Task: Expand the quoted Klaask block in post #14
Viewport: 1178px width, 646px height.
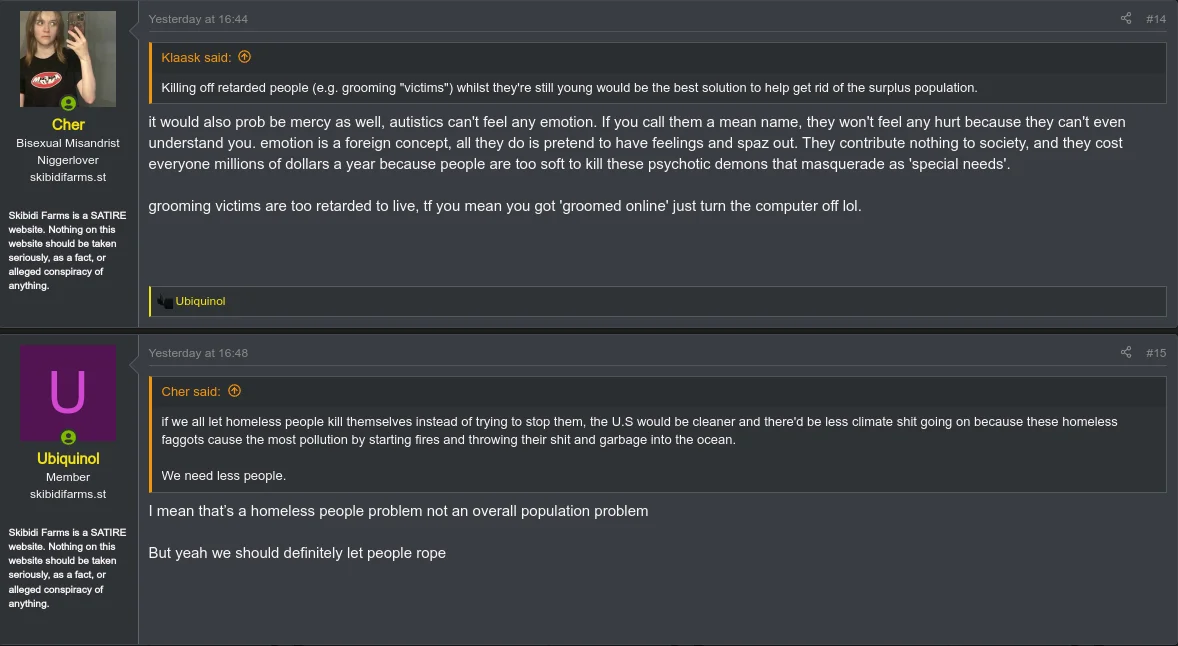Action: point(569,88)
